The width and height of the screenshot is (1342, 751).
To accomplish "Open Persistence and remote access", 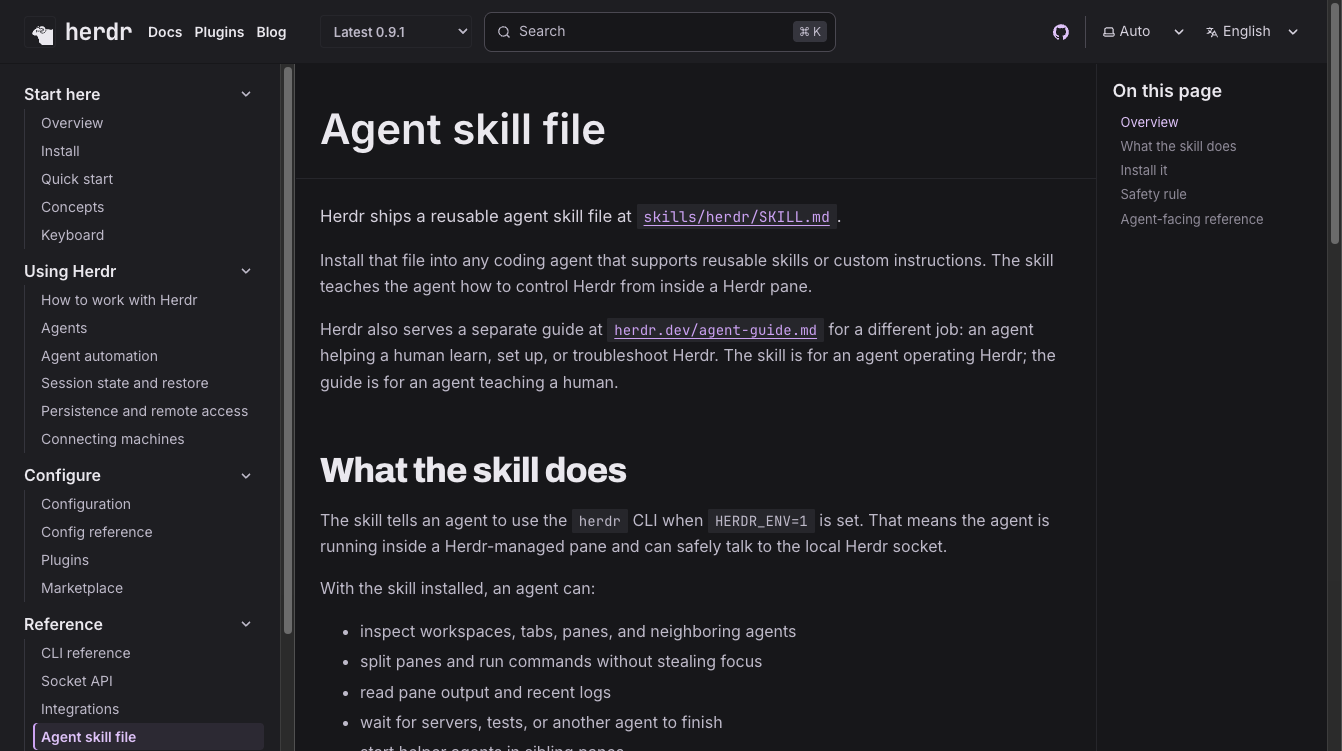I will [144, 411].
